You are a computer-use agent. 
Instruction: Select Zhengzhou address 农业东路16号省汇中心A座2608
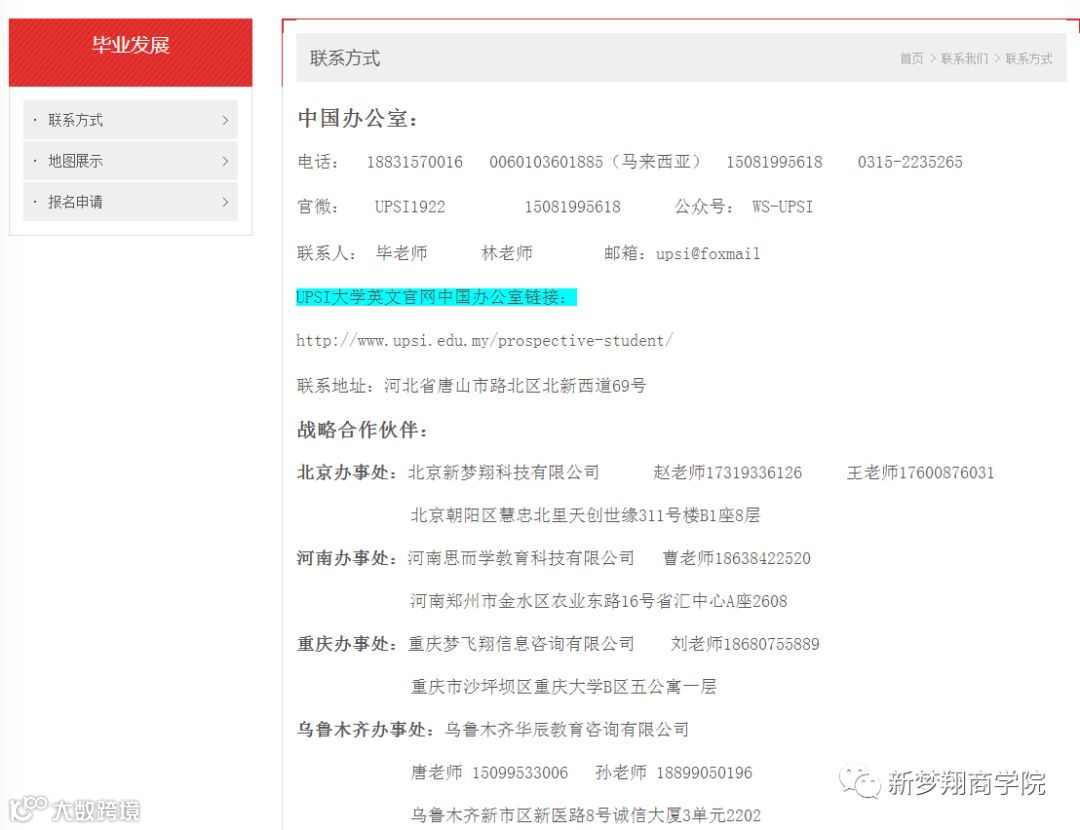pyautogui.click(x=669, y=601)
